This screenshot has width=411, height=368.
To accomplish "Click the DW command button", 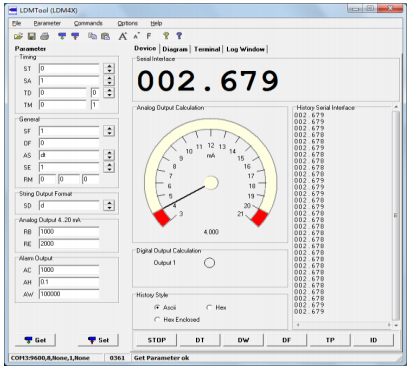I will point(243,340).
